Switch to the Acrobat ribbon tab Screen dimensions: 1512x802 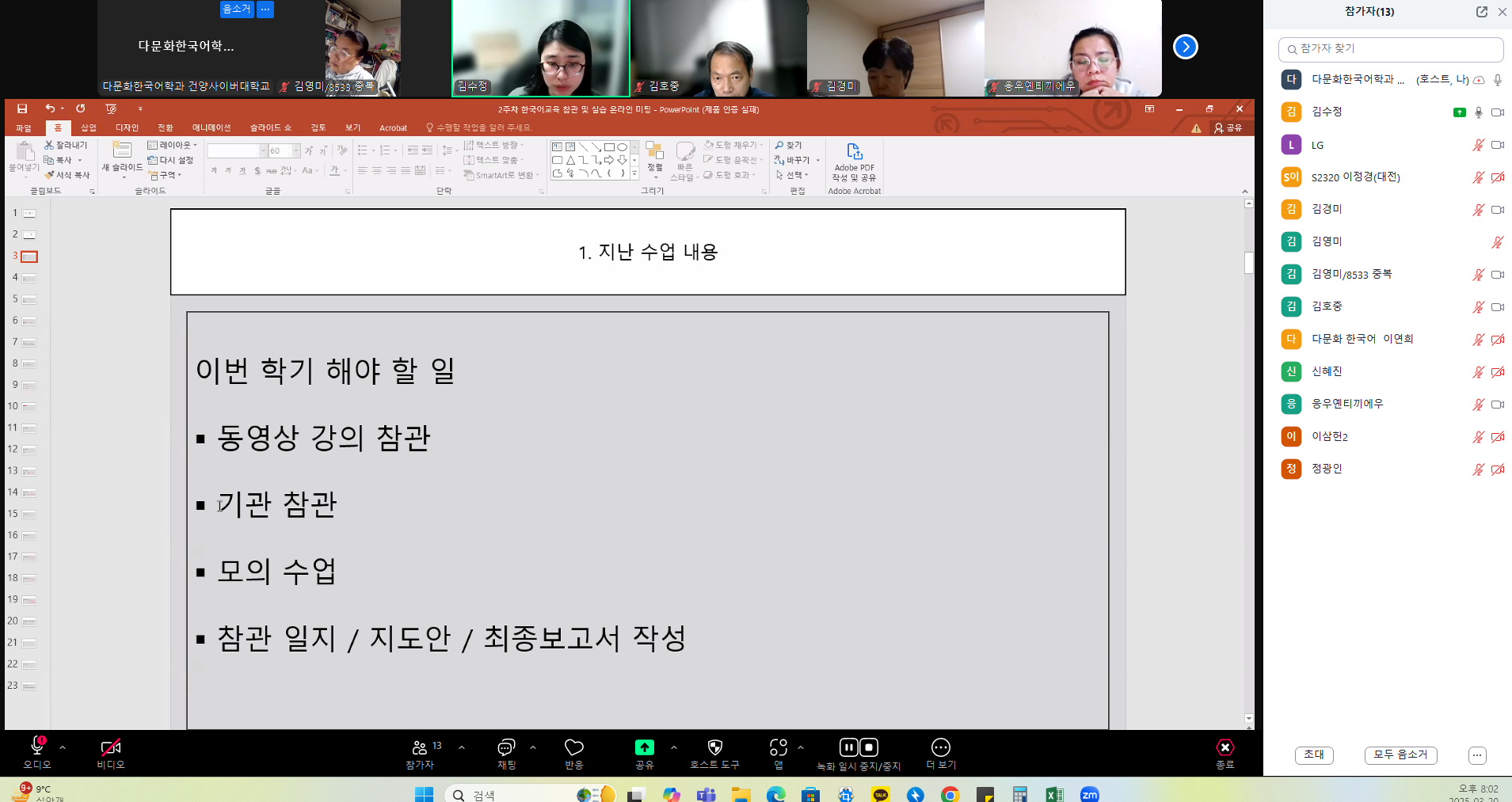(393, 127)
